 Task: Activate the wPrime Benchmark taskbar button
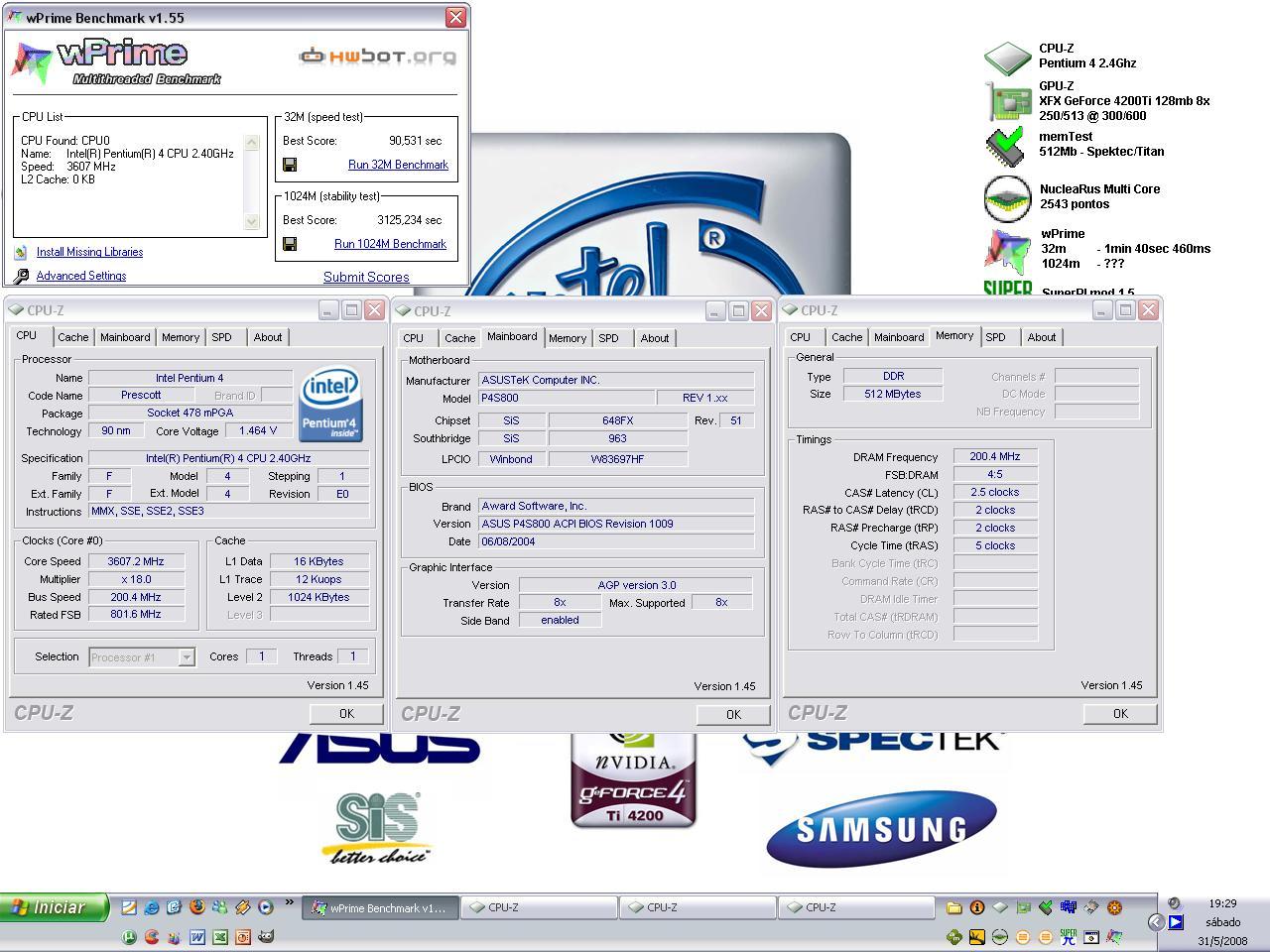(380, 907)
